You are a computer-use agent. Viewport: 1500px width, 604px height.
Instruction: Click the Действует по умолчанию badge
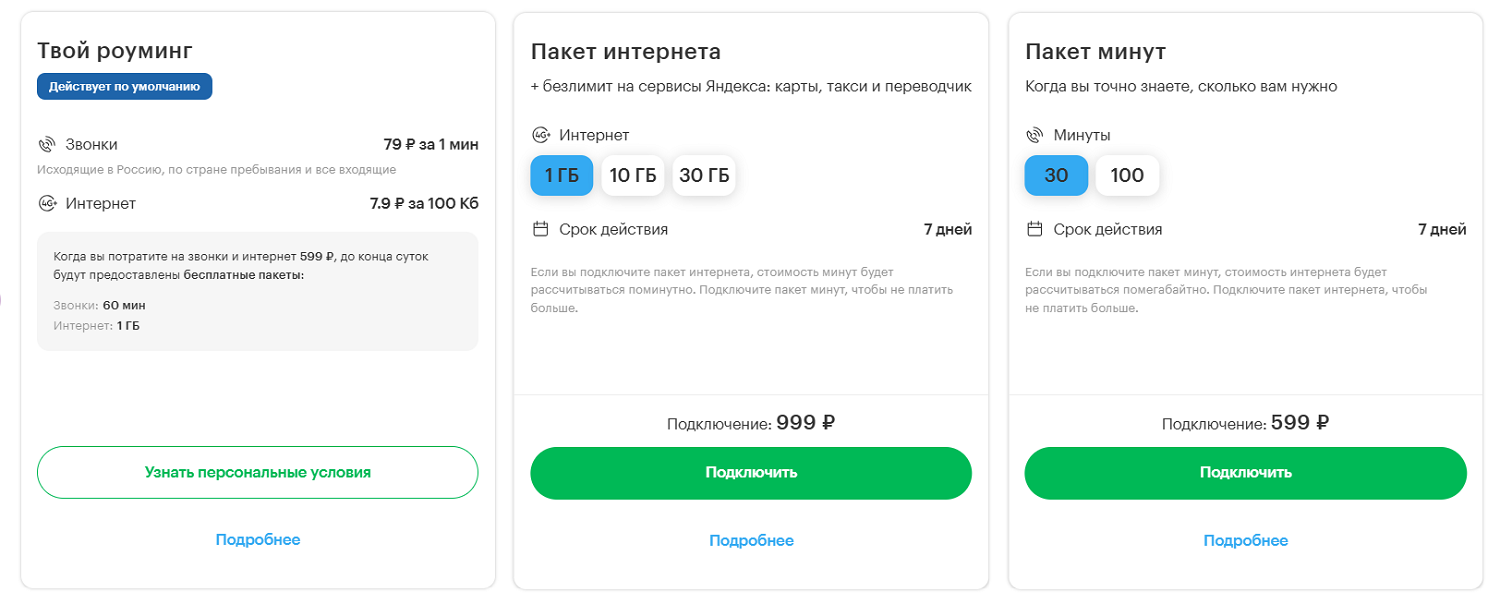(125, 87)
